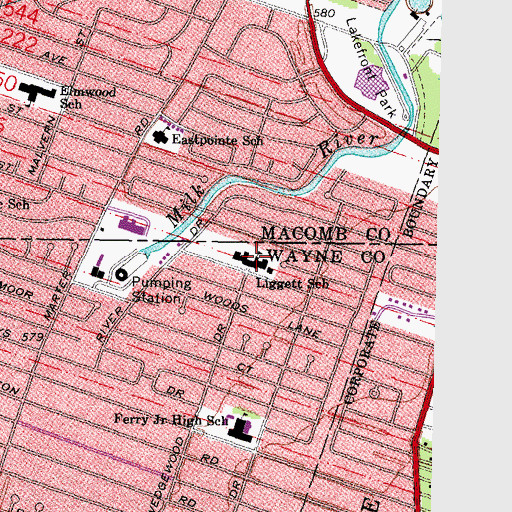Viewport: 512px width, 512px height.
Task: Click the WAYNE CO county label
Action: [327, 257]
